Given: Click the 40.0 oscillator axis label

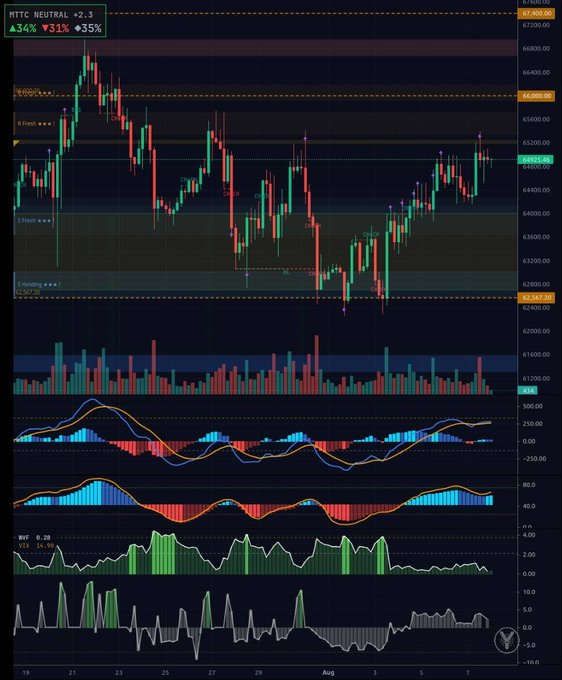Looking at the screenshot, I should 529,506.
